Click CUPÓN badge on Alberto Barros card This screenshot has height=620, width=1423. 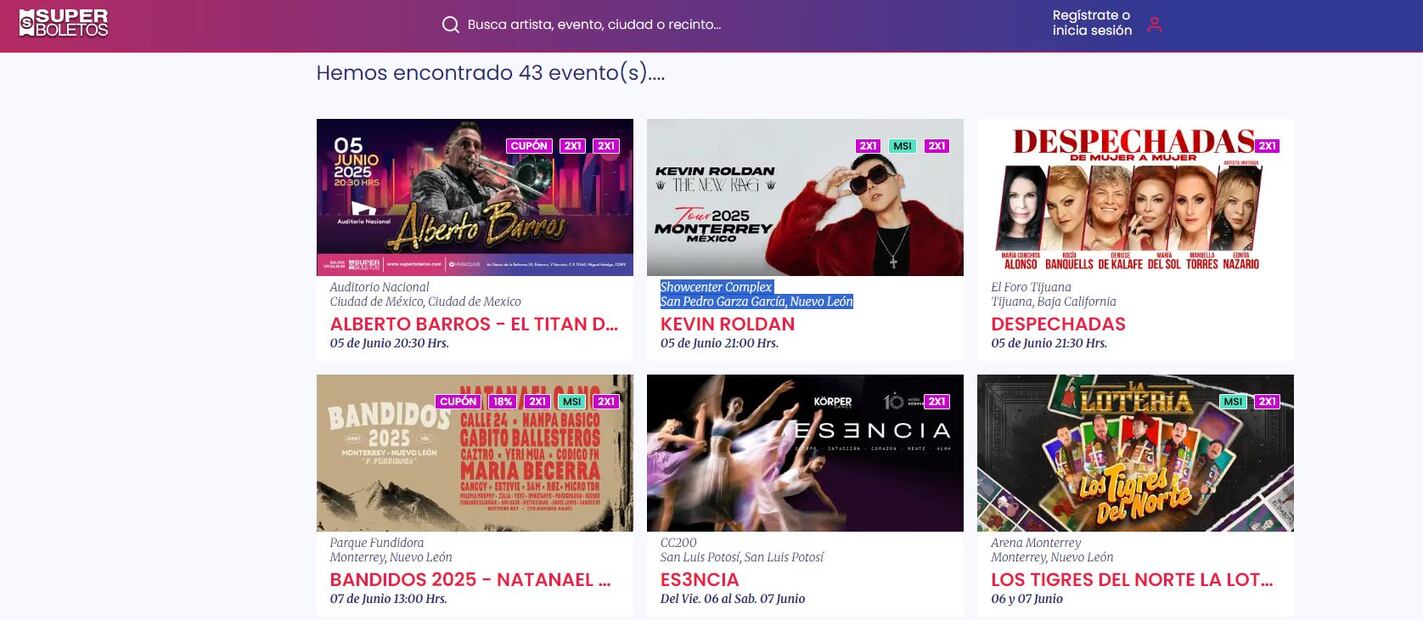[529, 146]
